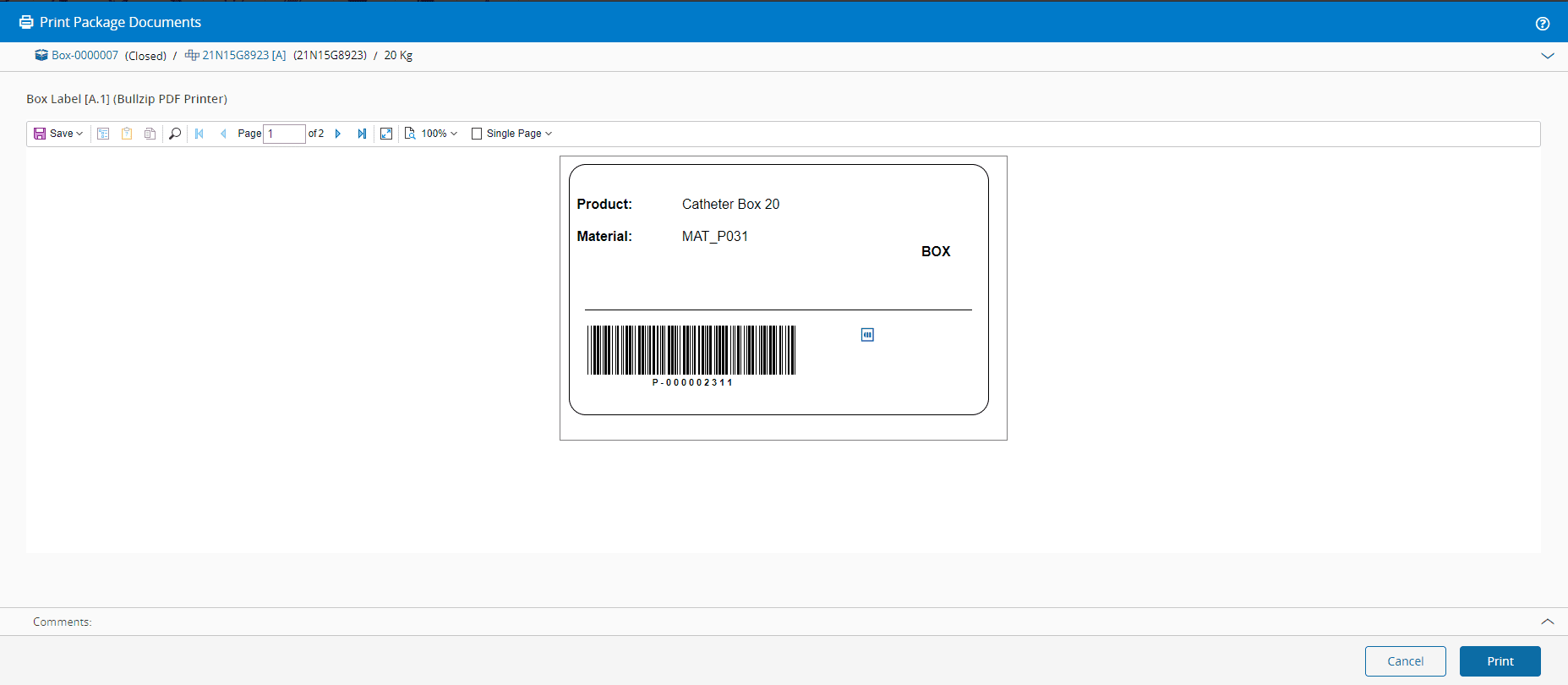Screen dimensions: 1568x685
Task: Click the help question mark icon
Action: [1543, 24]
